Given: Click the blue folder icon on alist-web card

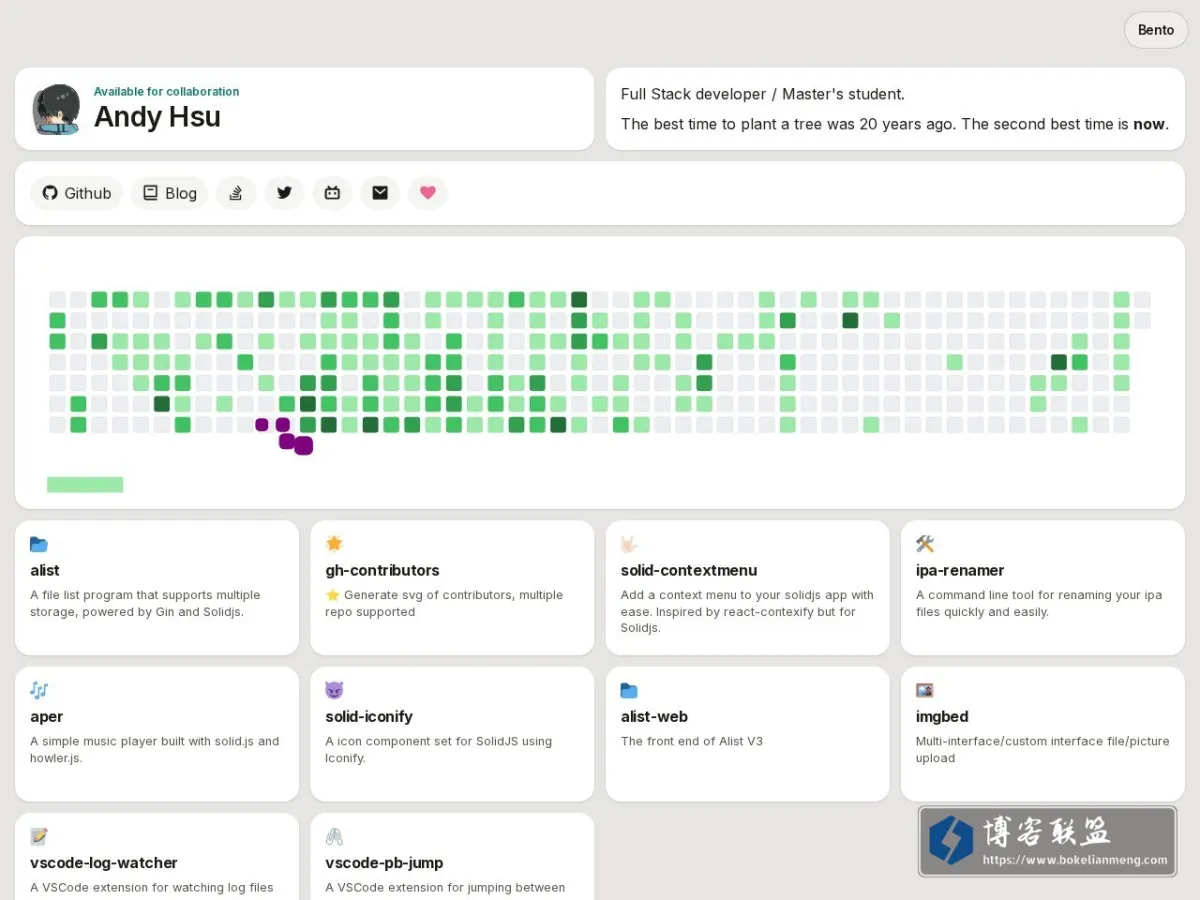Looking at the screenshot, I should coord(629,690).
